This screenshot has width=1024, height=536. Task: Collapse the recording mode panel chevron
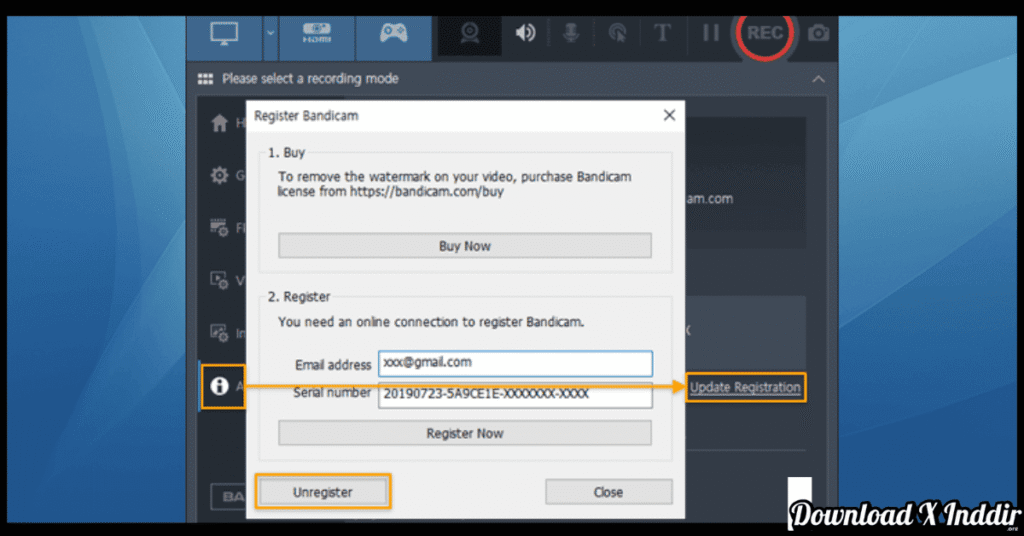click(819, 79)
